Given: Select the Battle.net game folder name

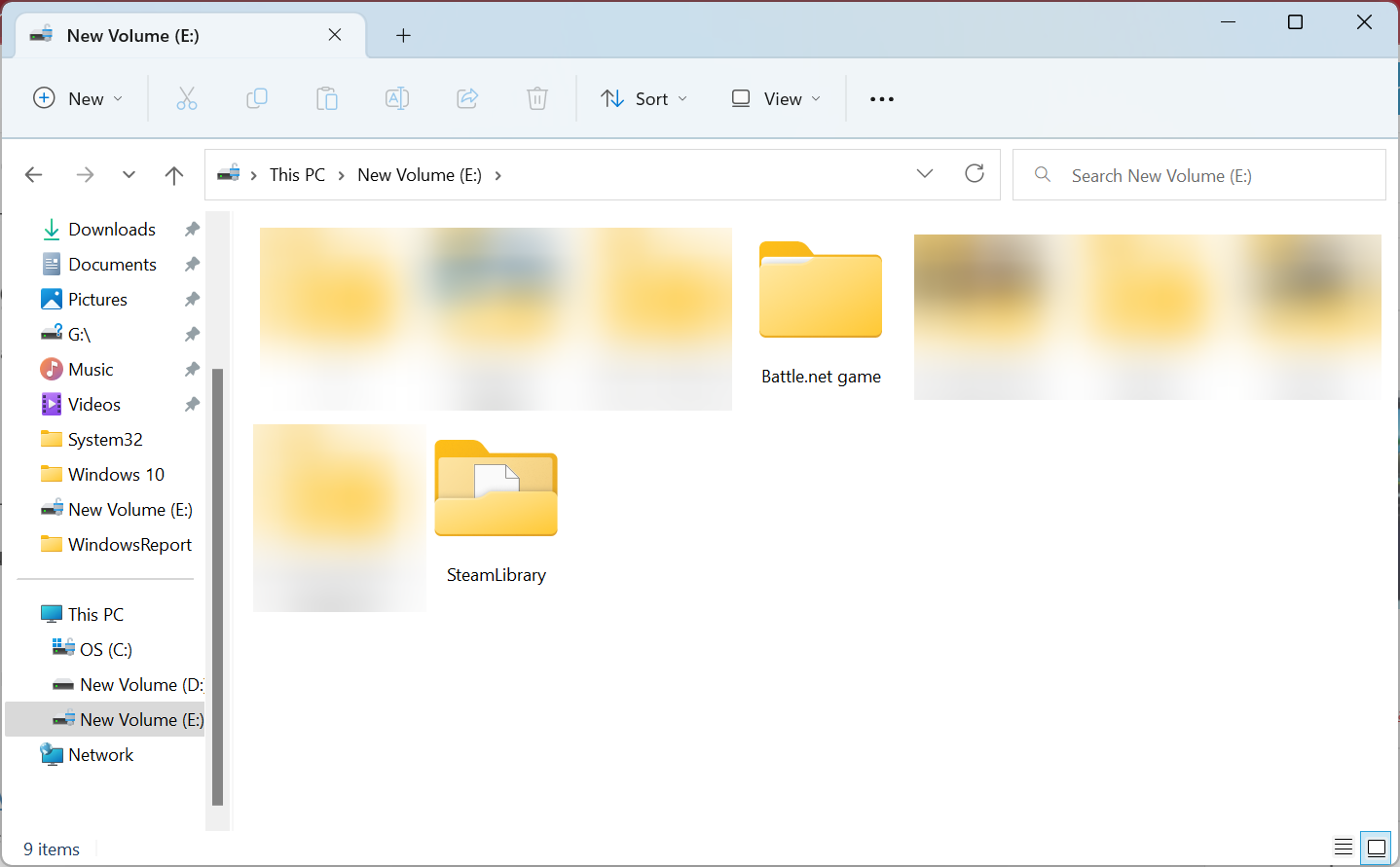Looking at the screenshot, I should pos(821,377).
